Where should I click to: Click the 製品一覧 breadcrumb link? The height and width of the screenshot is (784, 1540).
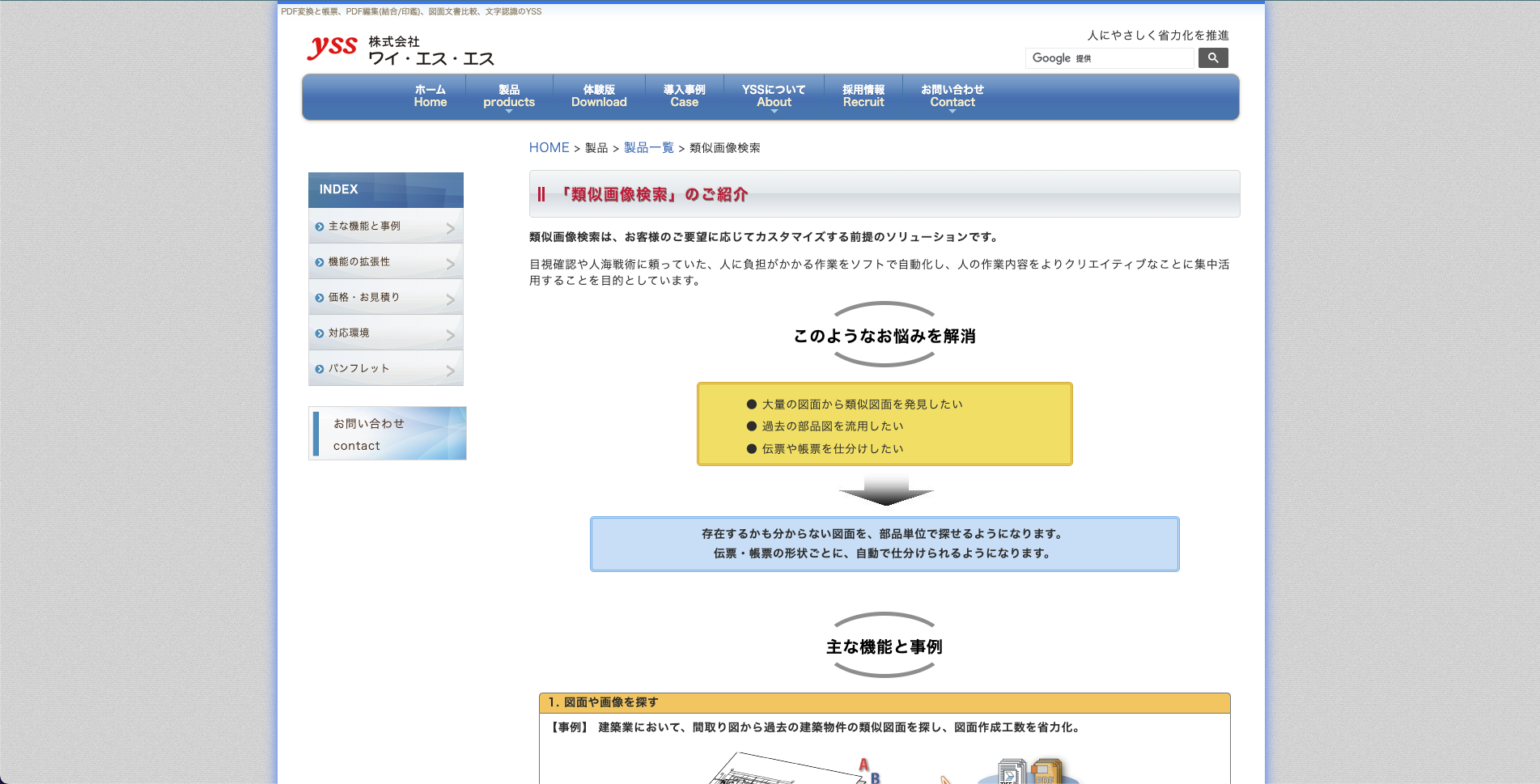pos(648,148)
